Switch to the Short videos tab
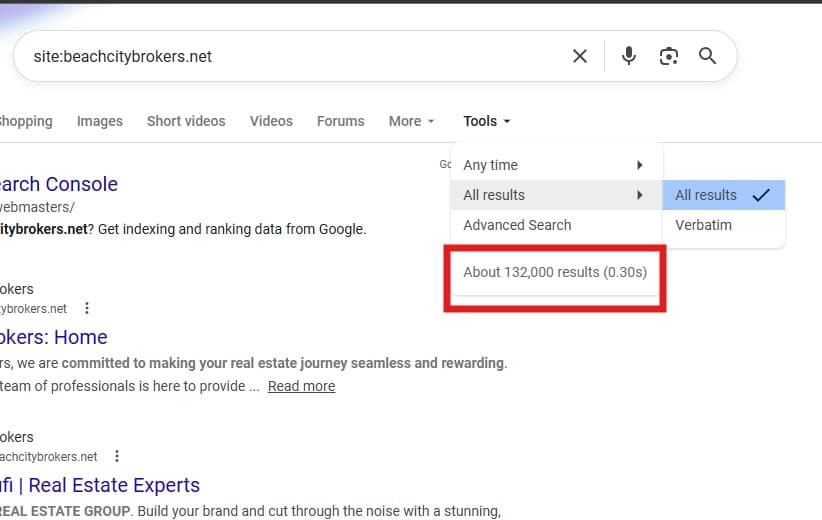This screenshot has width=822, height=520. pos(186,121)
